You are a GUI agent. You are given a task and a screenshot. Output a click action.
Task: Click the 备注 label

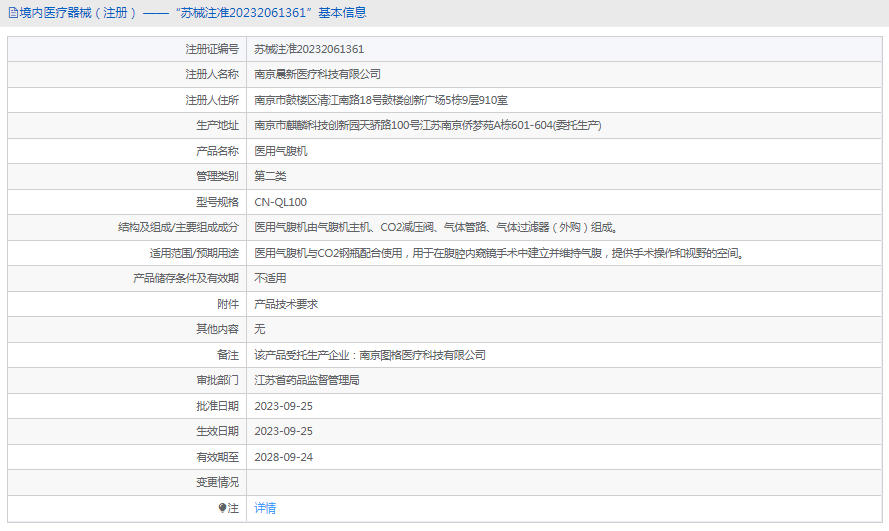(x=228, y=355)
